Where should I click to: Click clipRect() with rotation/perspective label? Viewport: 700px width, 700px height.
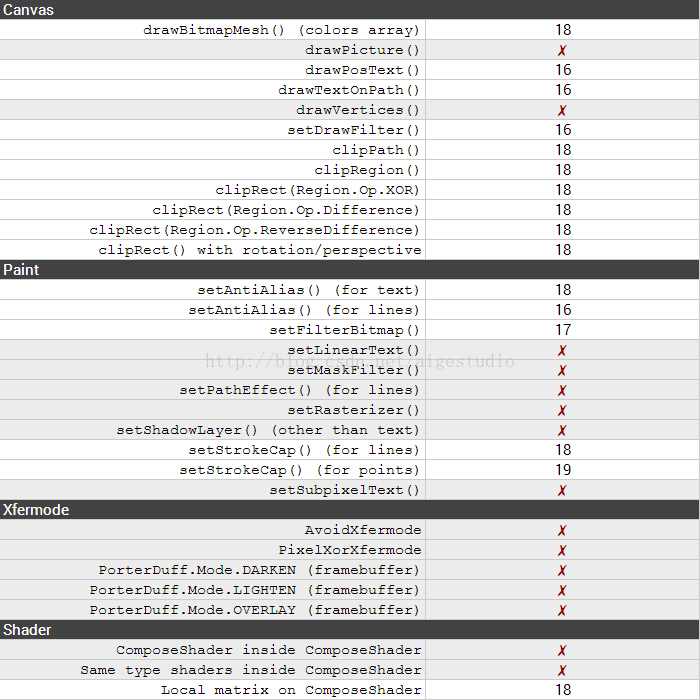tap(259, 250)
